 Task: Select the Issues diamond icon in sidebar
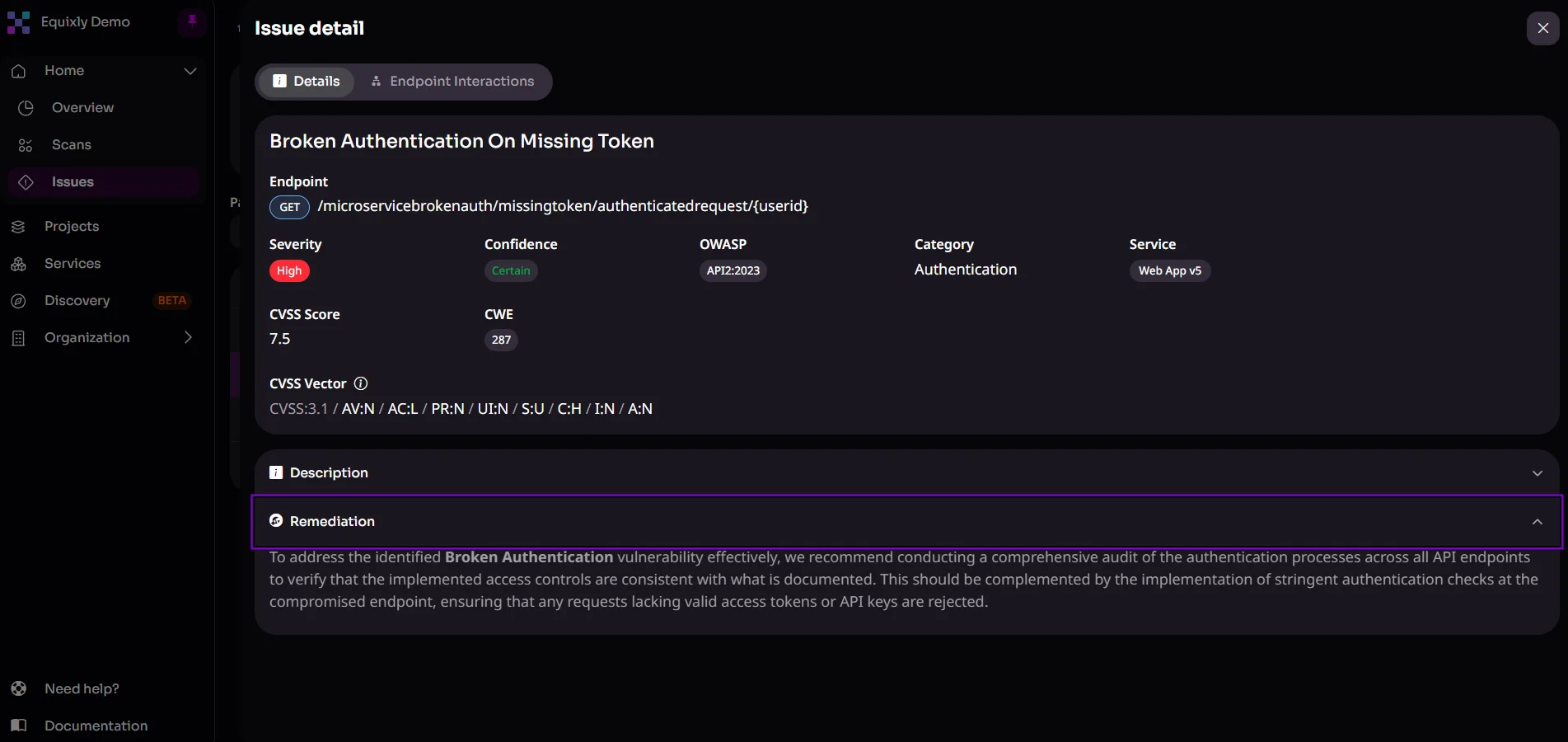click(x=26, y=182)
